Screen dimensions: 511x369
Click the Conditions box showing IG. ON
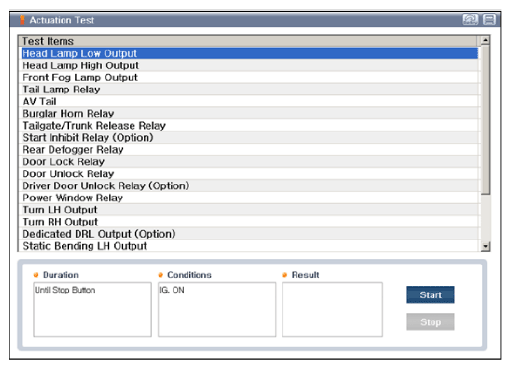pos(217,309)
